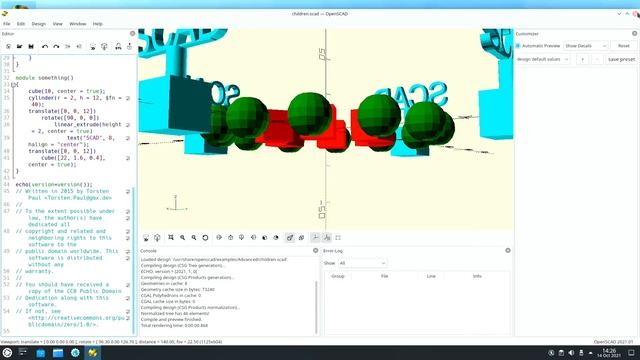Switch to the Right view icon
Screen dimensions: 640x360
click(219, 238)
